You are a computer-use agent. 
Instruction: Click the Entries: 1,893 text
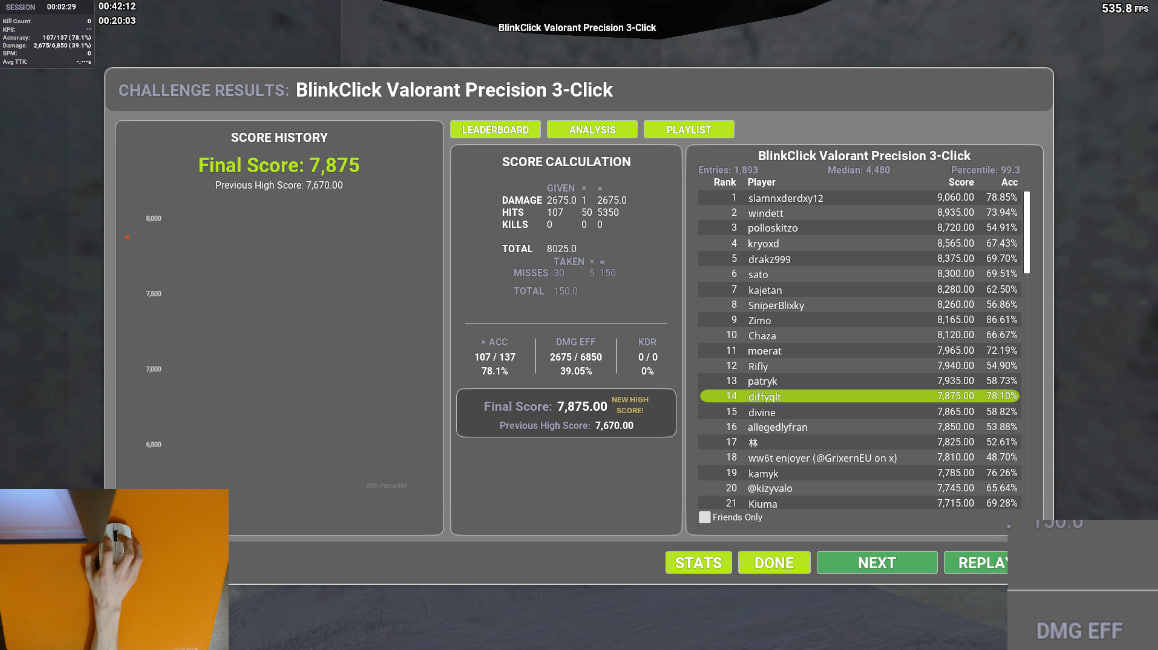(x=728, y=170)
